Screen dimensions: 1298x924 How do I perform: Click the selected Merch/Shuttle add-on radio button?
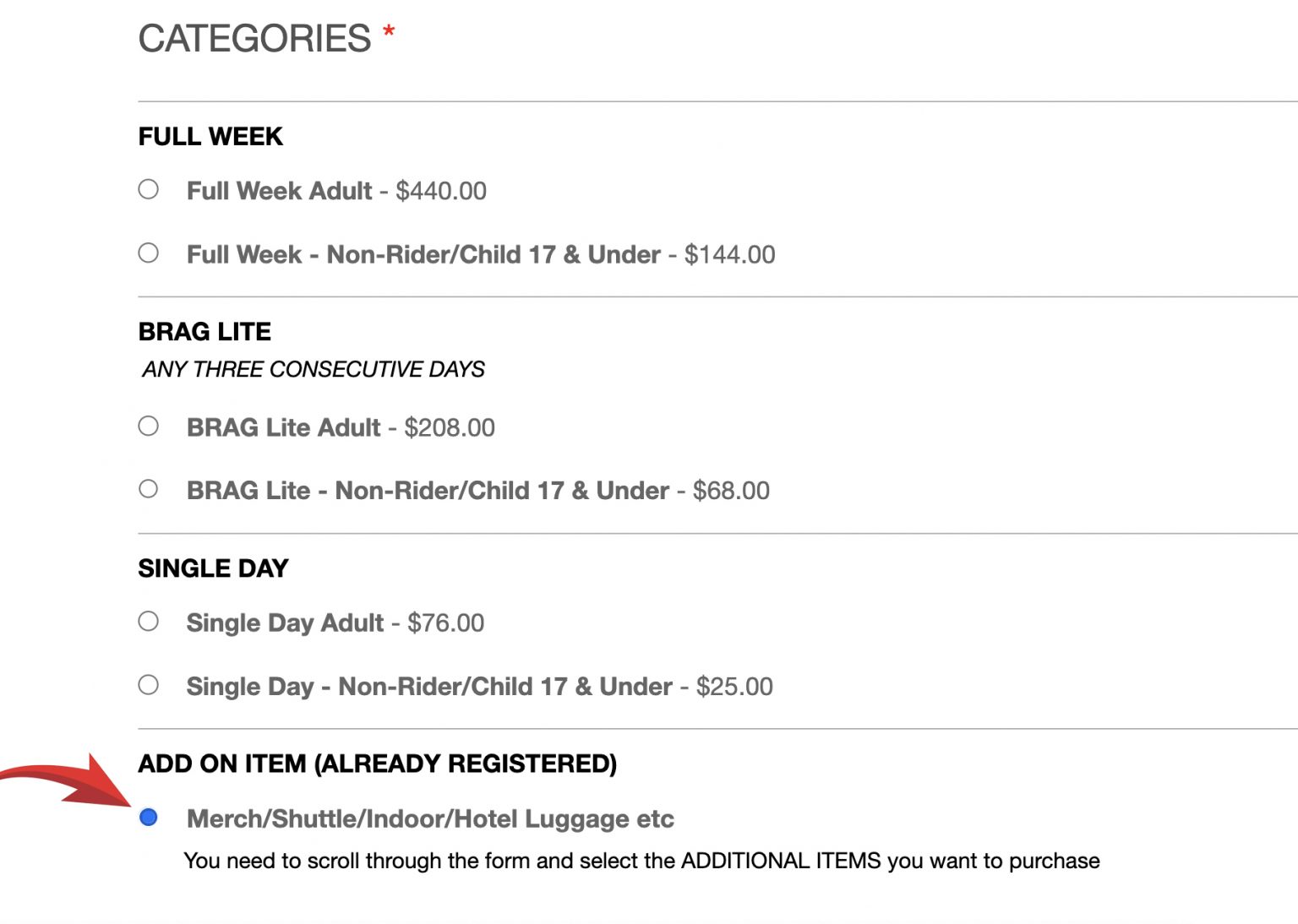click(x=149, y=817)
